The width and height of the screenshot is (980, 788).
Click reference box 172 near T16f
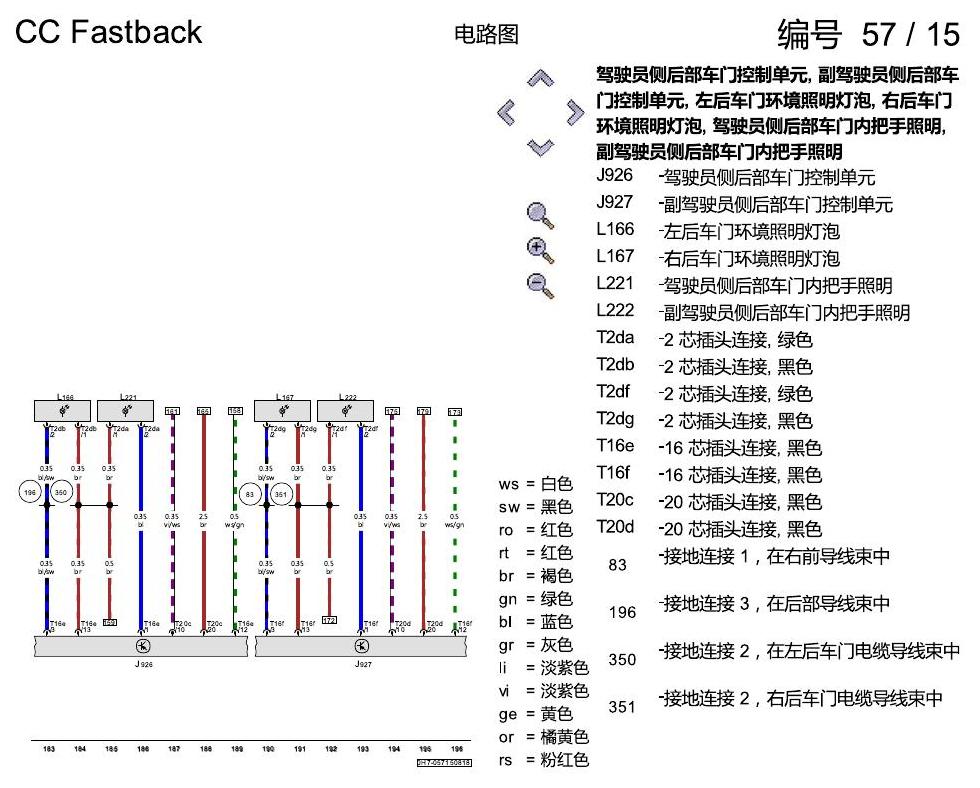click(x=329, y=620)
